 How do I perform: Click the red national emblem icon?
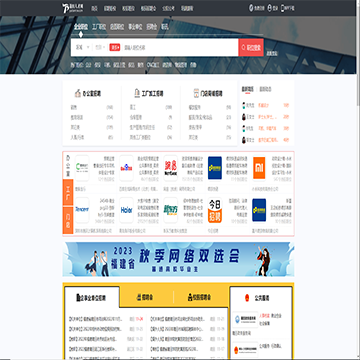(247, 298)
